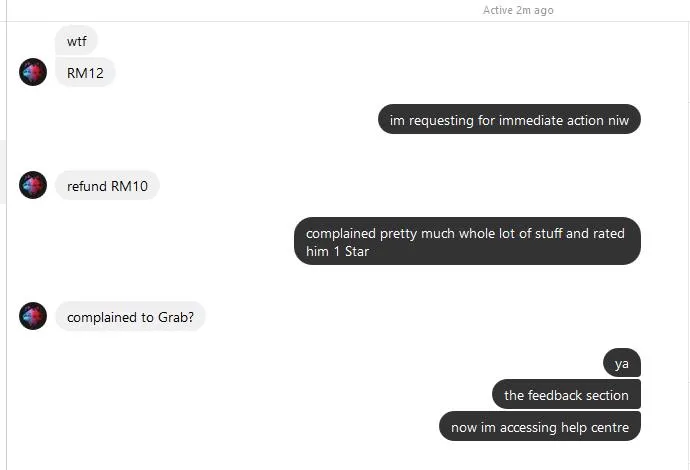Click the word 'feedback' in the sent message

pos(555,395)
